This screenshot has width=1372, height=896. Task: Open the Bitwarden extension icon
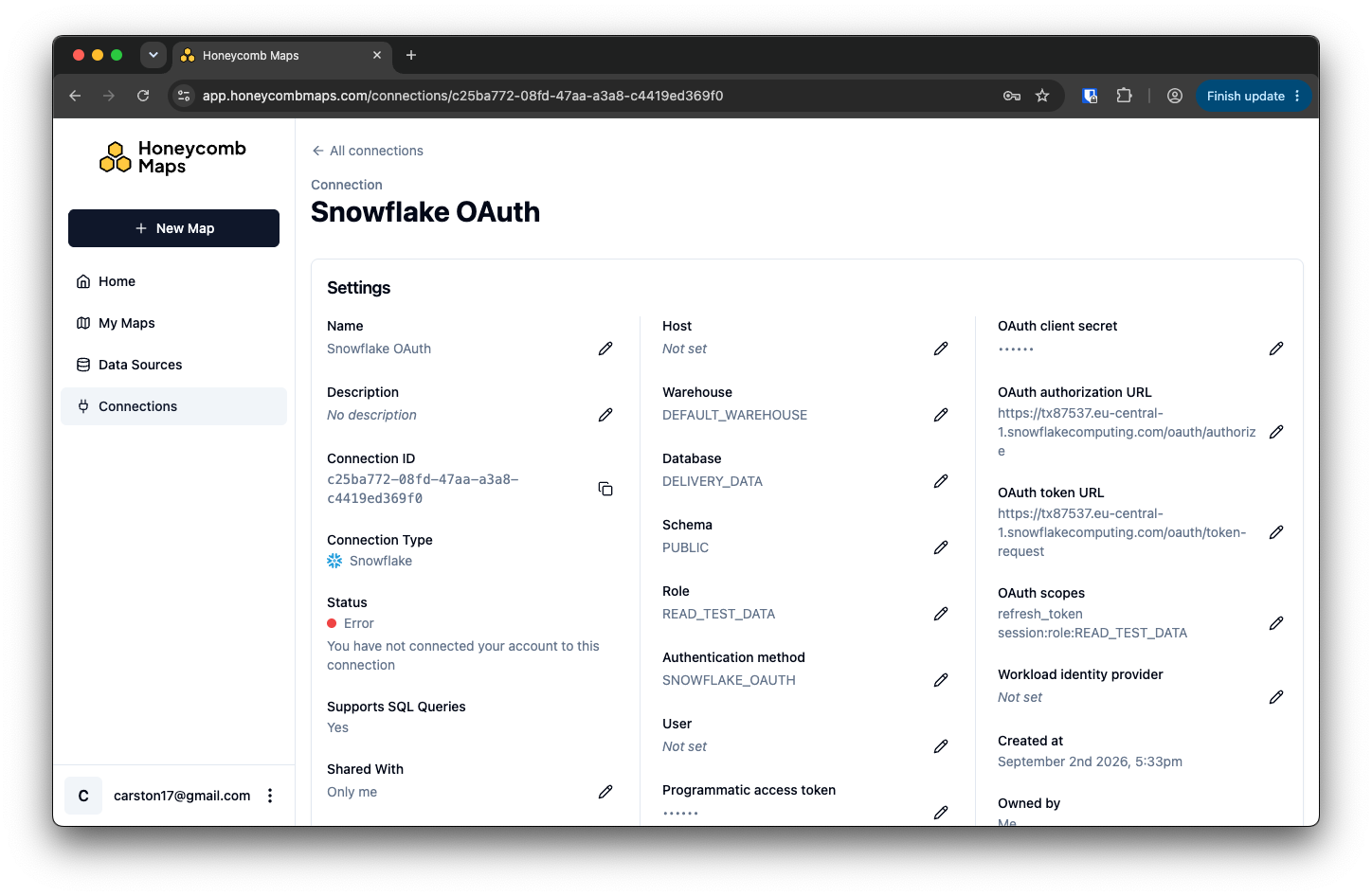click(1090, 96)
